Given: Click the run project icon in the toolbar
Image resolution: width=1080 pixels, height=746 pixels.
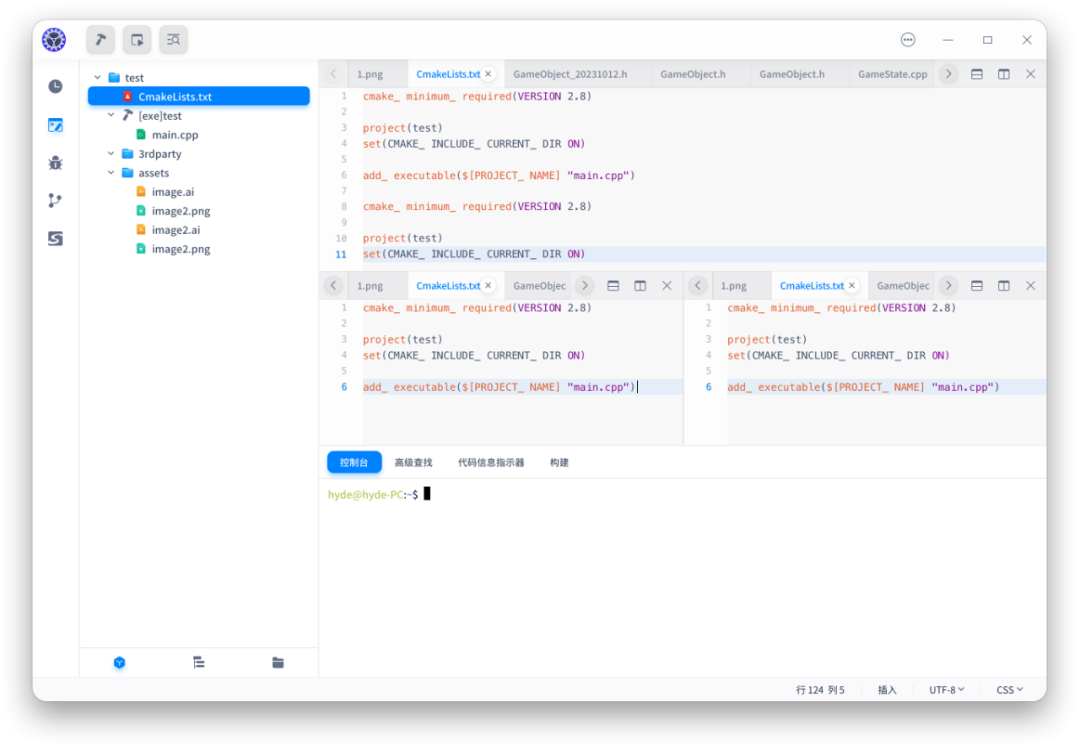Looking at the screenshot, I should coord(136,40).
